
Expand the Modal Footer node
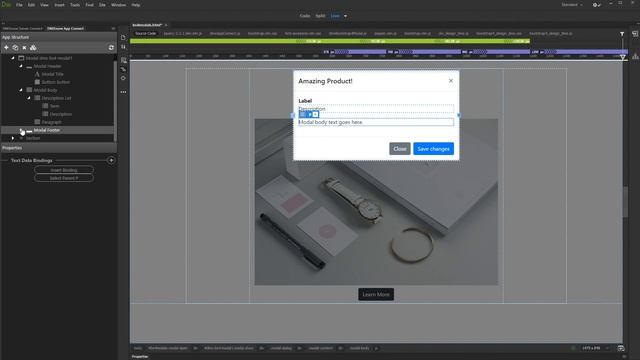(21, 130)
